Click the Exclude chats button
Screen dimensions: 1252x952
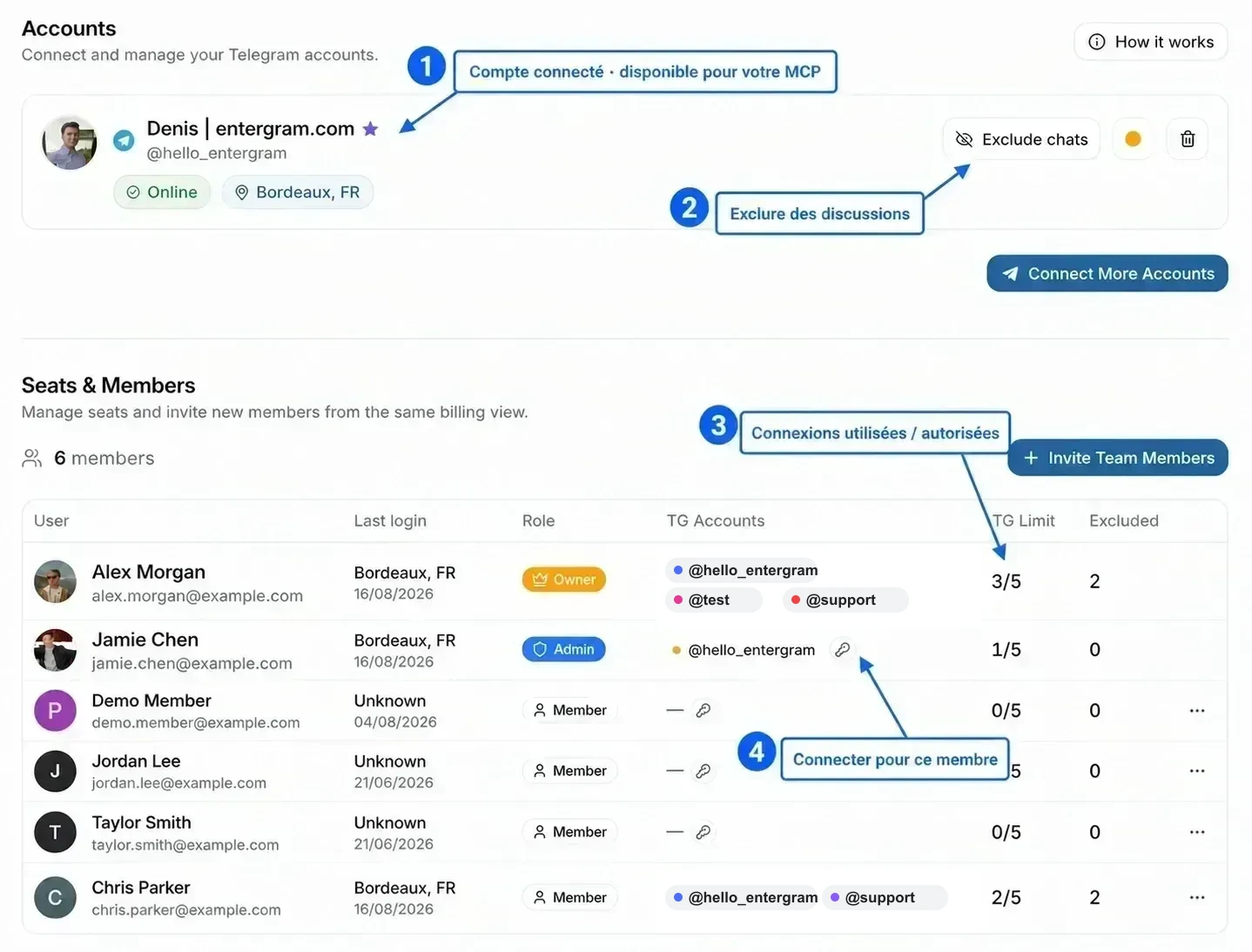pos(1021,139)
